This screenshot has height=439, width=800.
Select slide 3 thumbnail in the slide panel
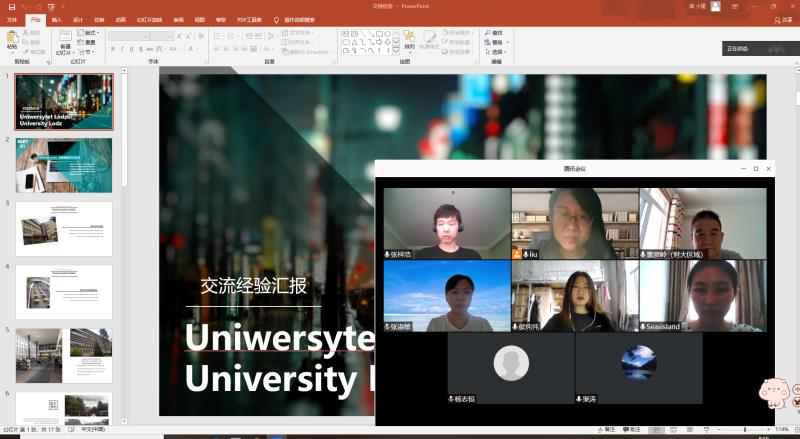(x=64, y=228)
